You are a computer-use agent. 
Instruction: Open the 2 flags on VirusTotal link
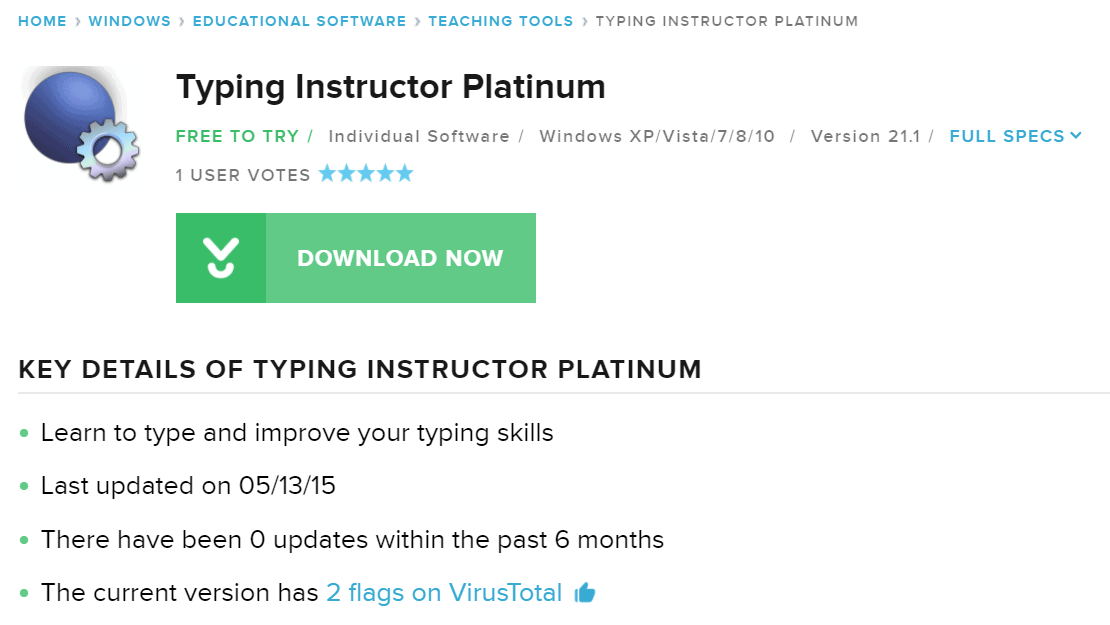[x=444, y=592]
